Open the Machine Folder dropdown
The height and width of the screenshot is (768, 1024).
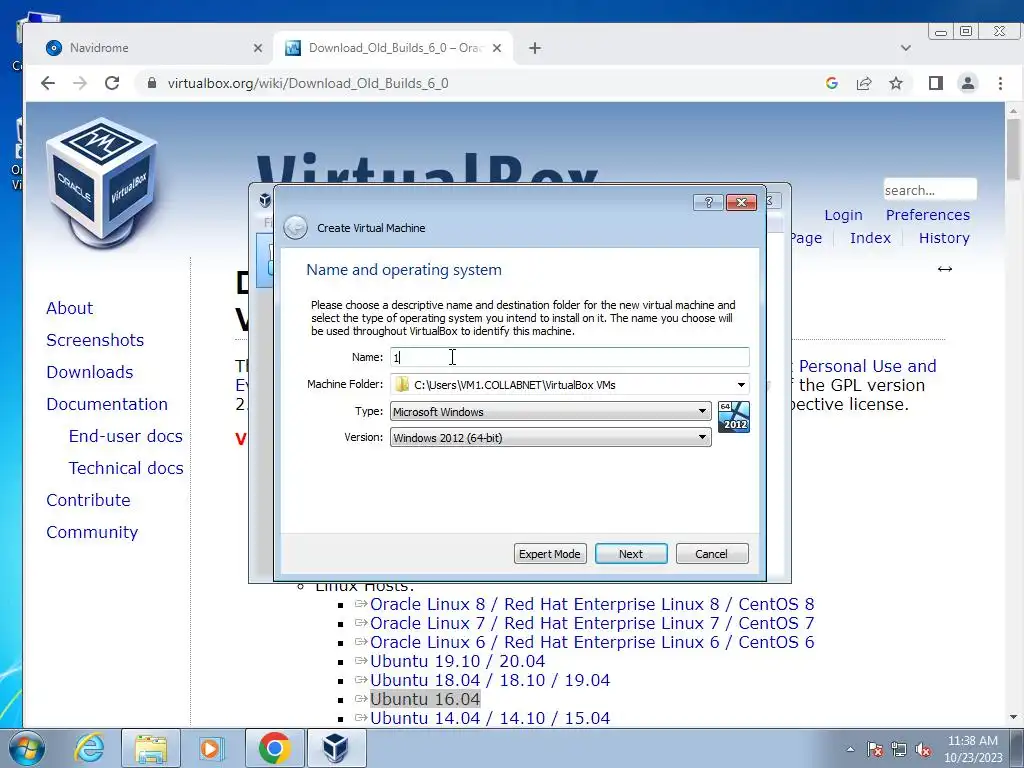click(x=741, y=385)
